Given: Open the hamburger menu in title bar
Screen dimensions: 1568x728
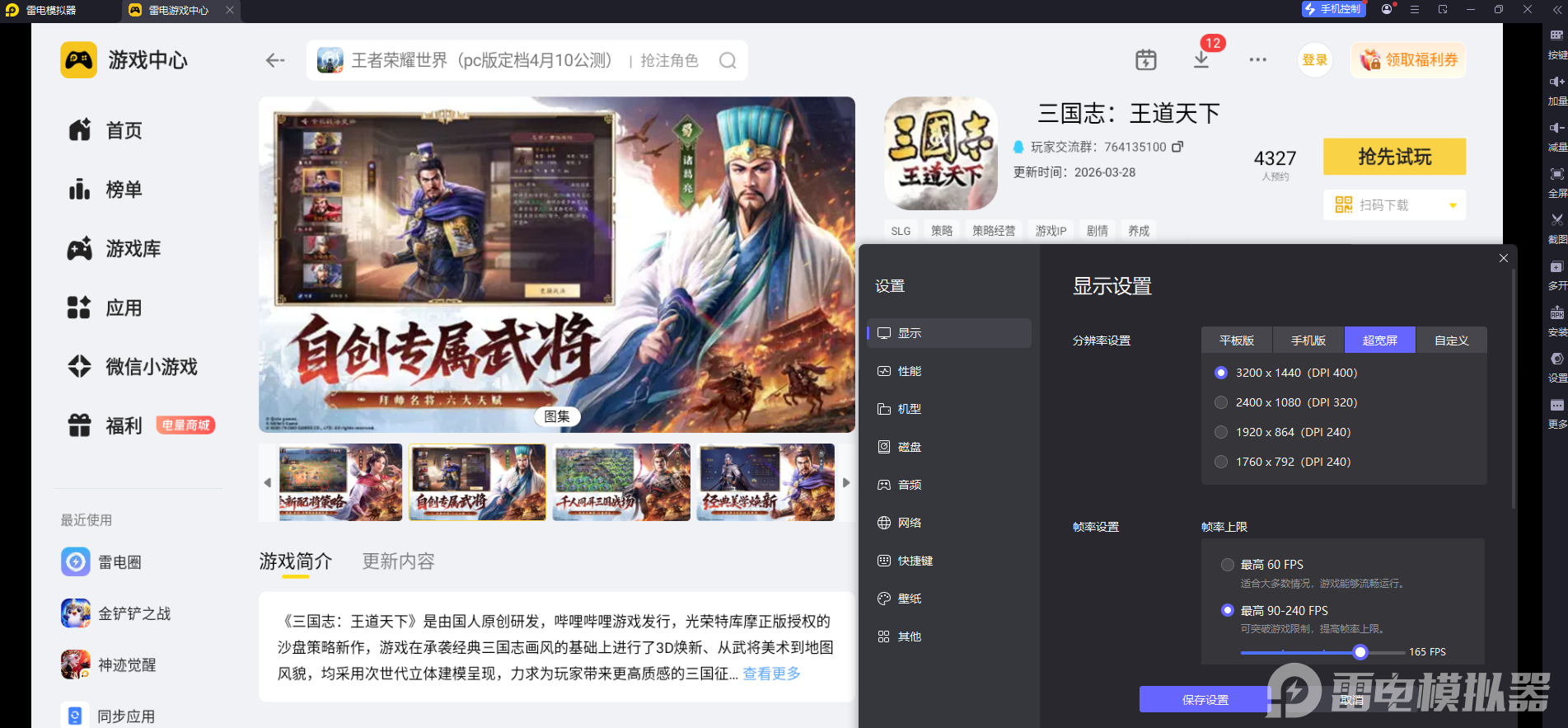Looking at the screenshot, I should (x=1415, y=9).
